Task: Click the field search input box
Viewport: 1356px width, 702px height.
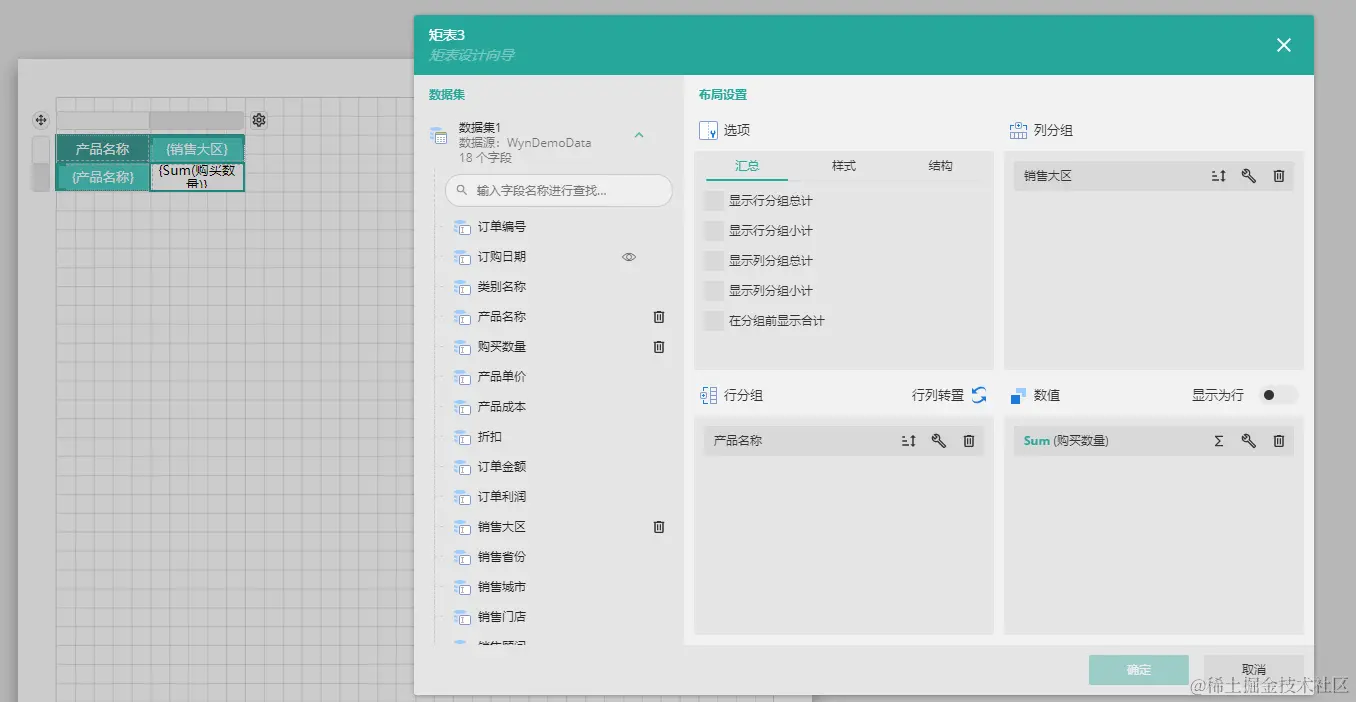Action: tap(559, 190)
